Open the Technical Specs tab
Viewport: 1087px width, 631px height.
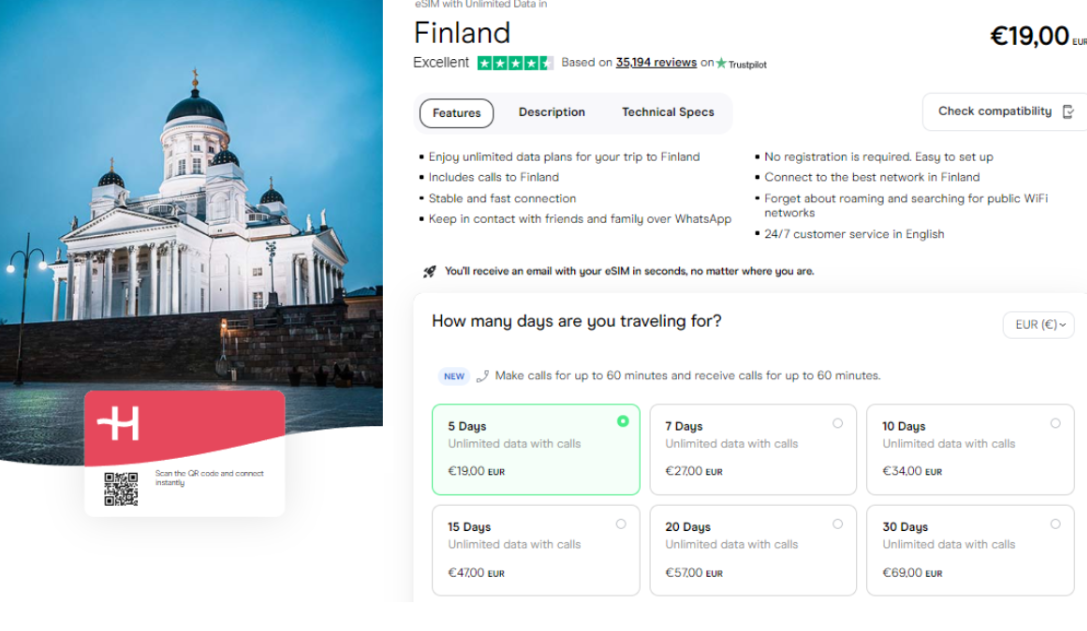coord(668,112)
